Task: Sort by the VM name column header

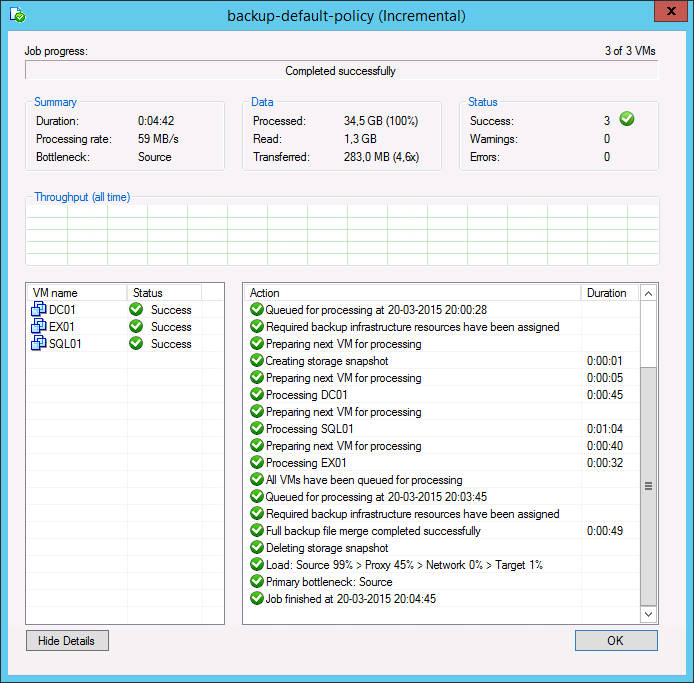Action: pos(76,293)
